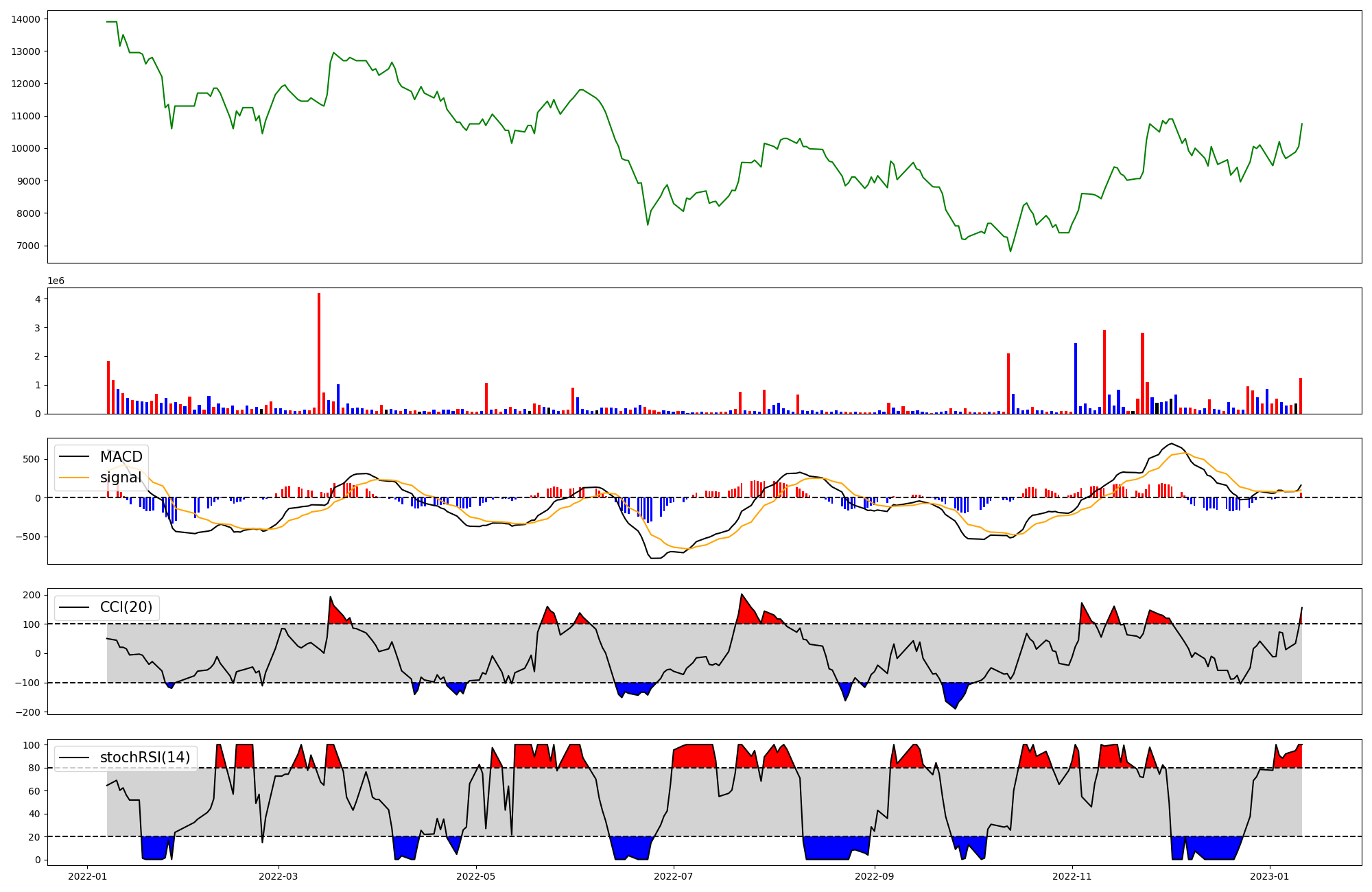The width and height of the screenshot is (1372, 892).
Task: Click the 2022-09 date tick label
Action: (x=875, y=876)
